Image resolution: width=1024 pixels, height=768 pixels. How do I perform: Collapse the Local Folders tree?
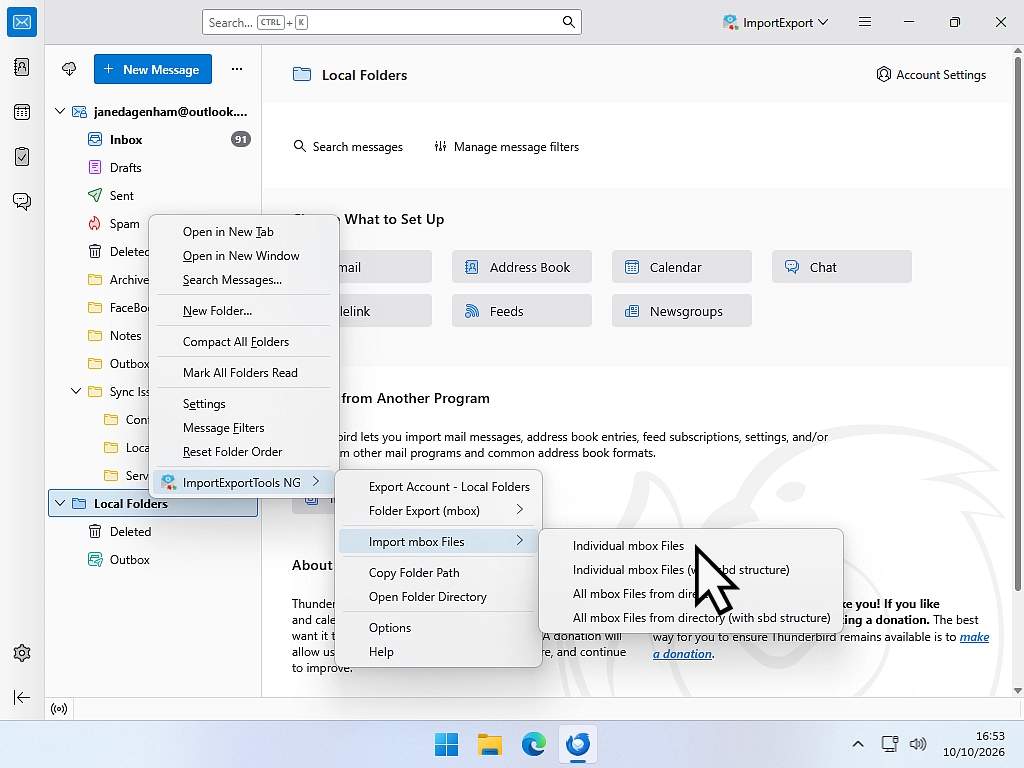click(x=60, y=504)
